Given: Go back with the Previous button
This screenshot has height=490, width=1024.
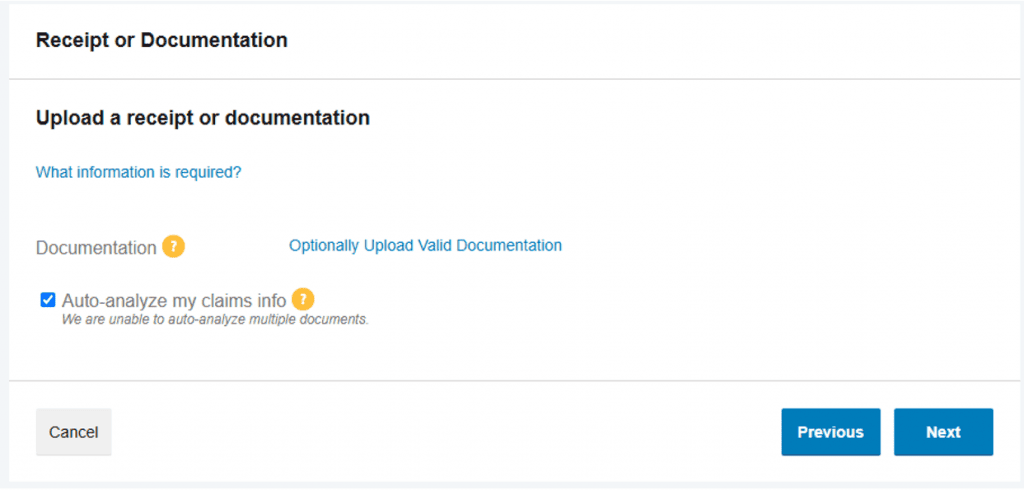Looking at the screenshot, I should coord(831,432).
